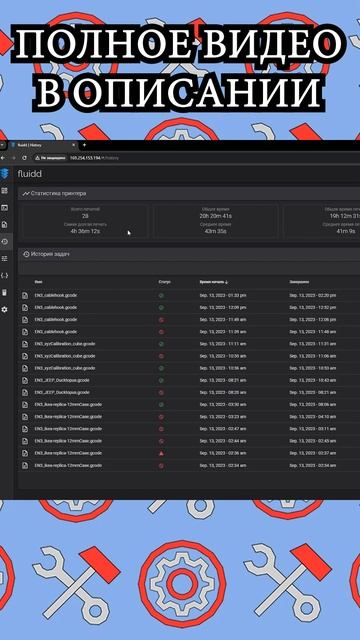Click longest job value '4h 36m 12s'
Viewport: 360px width, 640px height.
click(85, 231)
